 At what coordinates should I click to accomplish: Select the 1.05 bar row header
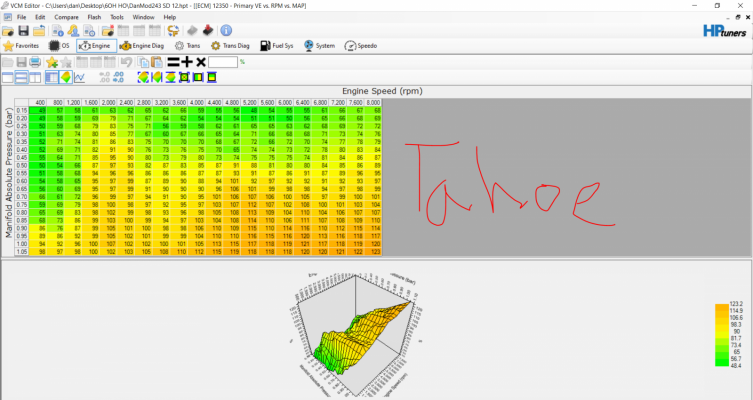[22, 252]
